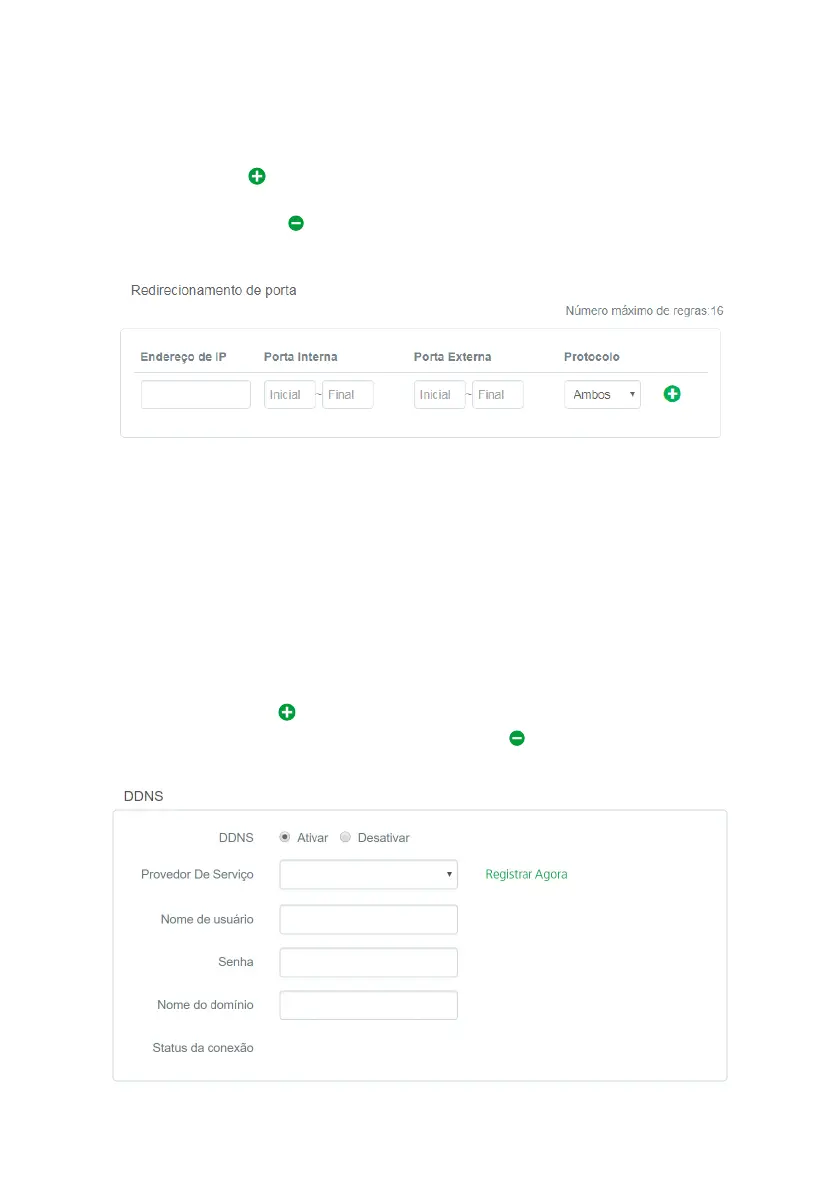Image resolution: width=839 pixels, height=1191 pixels.
Task: Click the 'Provedor De Serviço' label
Action: [x=197, y=874]
